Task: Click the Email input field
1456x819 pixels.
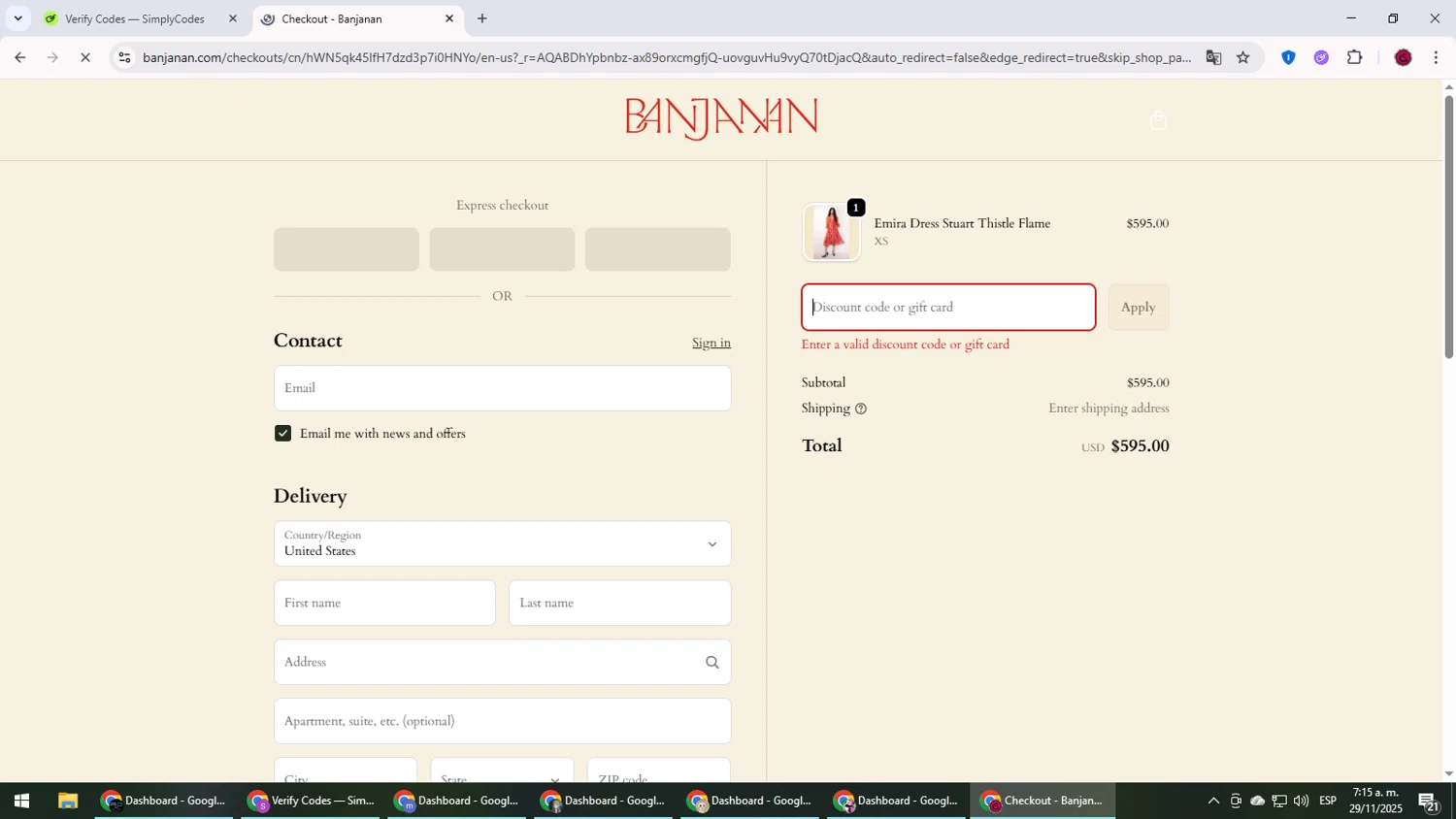Action: pyautogui.click(x=503, y=388)
